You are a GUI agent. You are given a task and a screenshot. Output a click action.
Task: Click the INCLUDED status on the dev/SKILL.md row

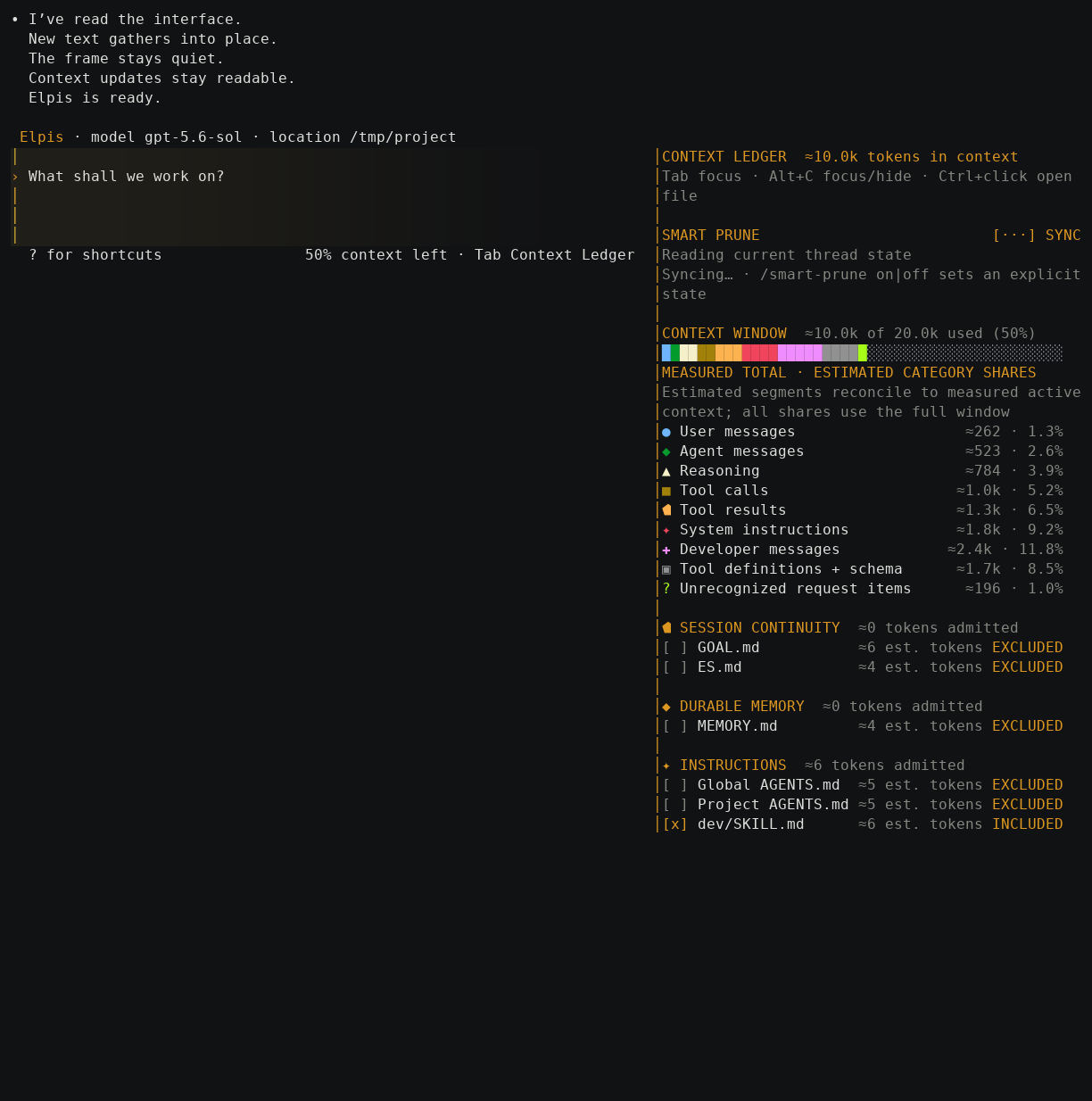tap(1028, 824)
